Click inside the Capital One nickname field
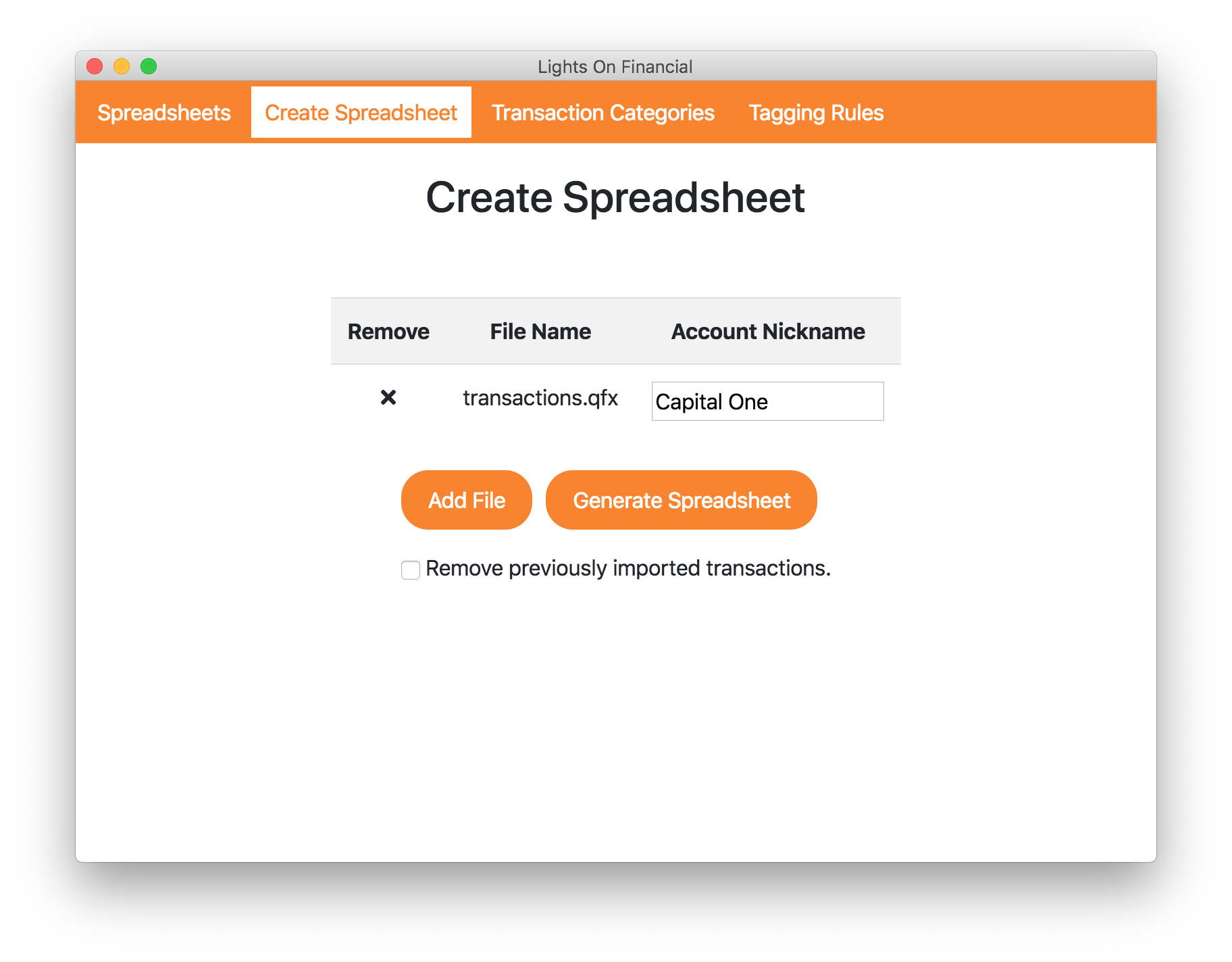Viewport: 1232px width, 962px height. coord(767,401)
